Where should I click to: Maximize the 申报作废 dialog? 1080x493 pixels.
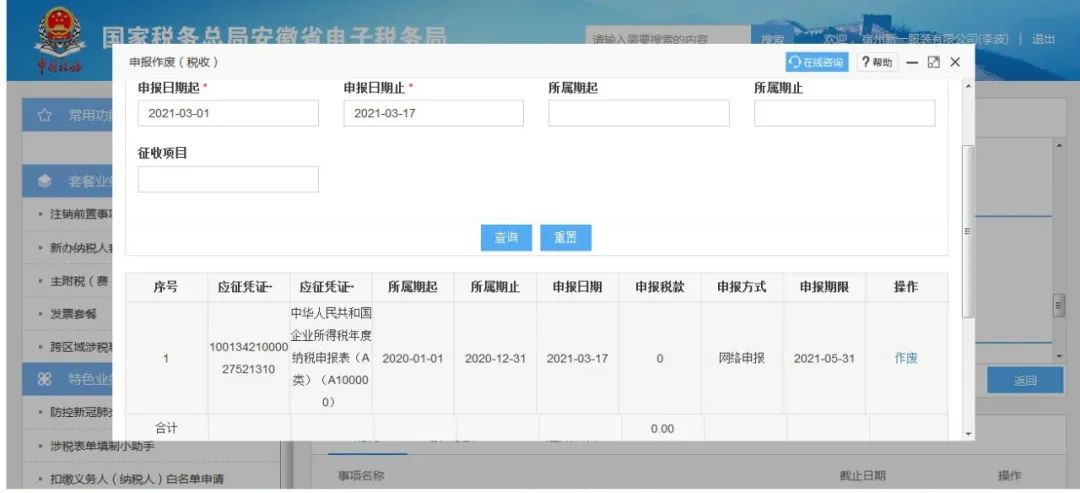tap(933, 63)
